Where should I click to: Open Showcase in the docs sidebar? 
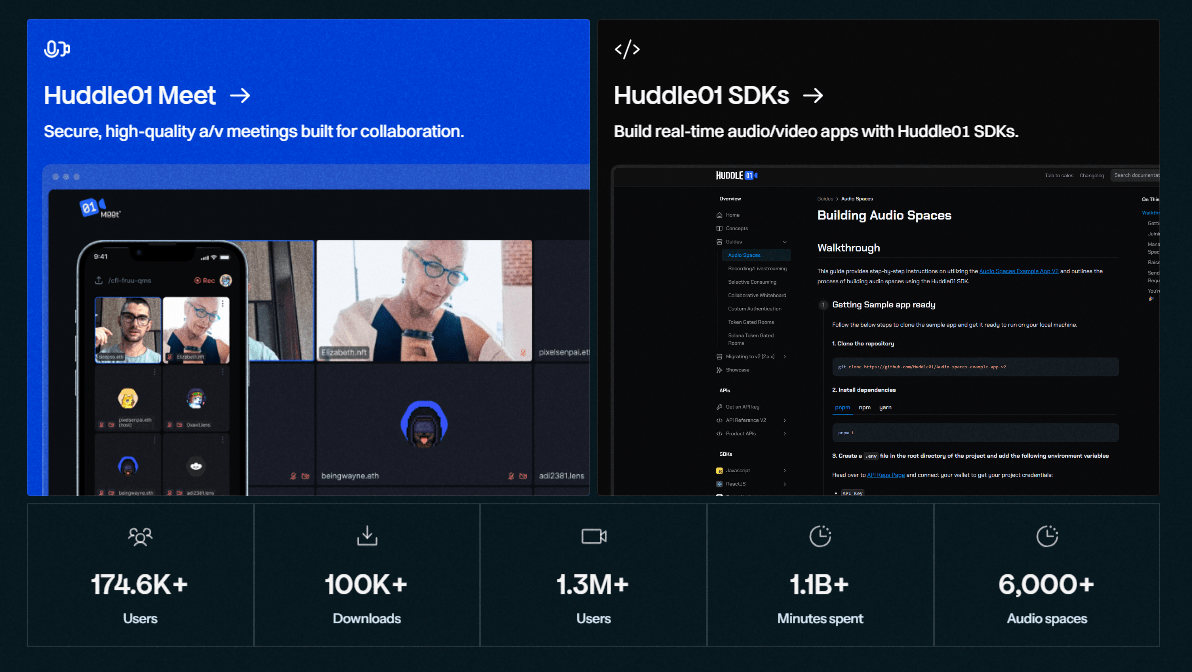[x=733, y=370]
